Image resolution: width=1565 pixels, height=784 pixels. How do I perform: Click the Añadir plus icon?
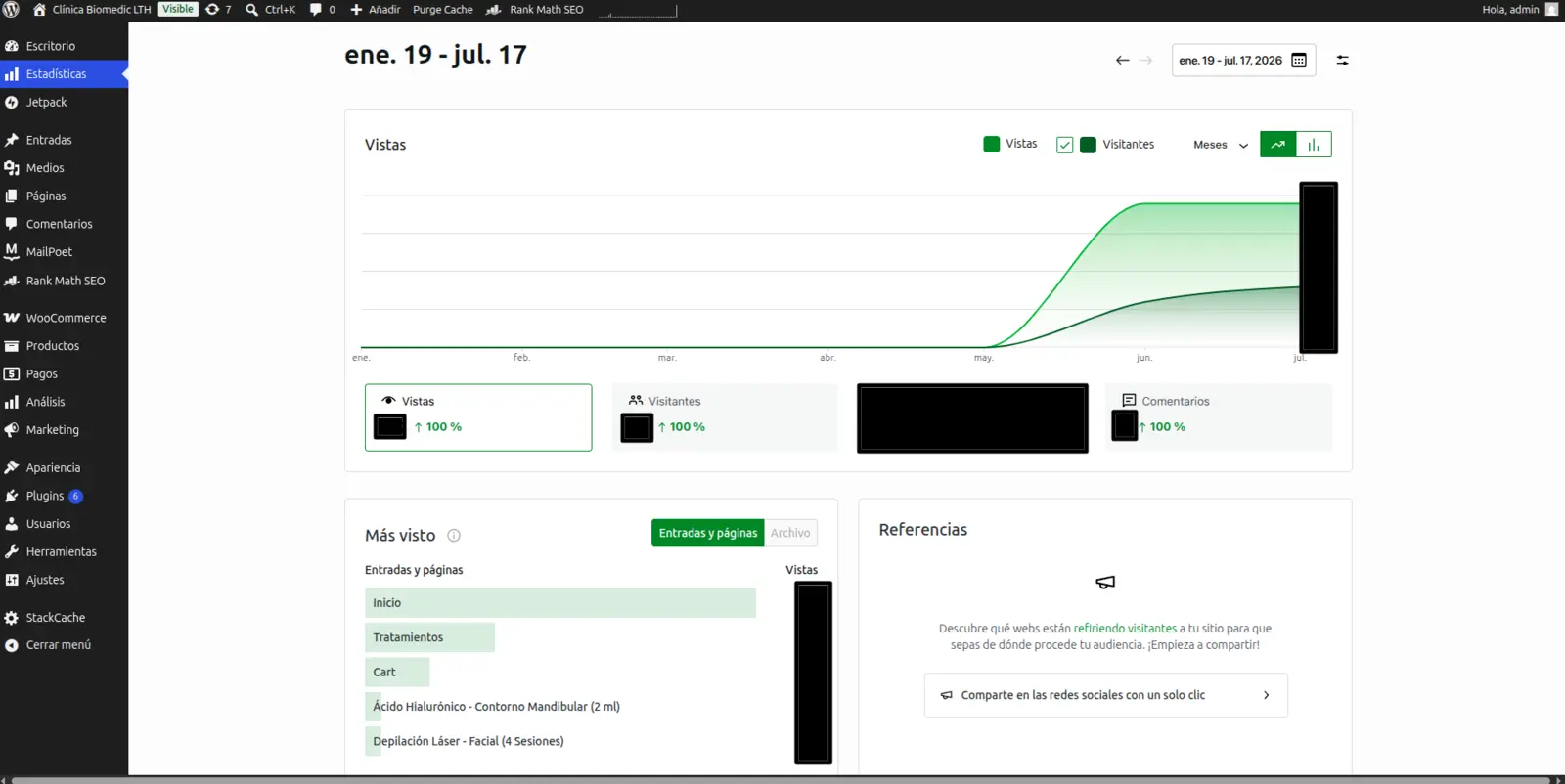coord(356,10)
